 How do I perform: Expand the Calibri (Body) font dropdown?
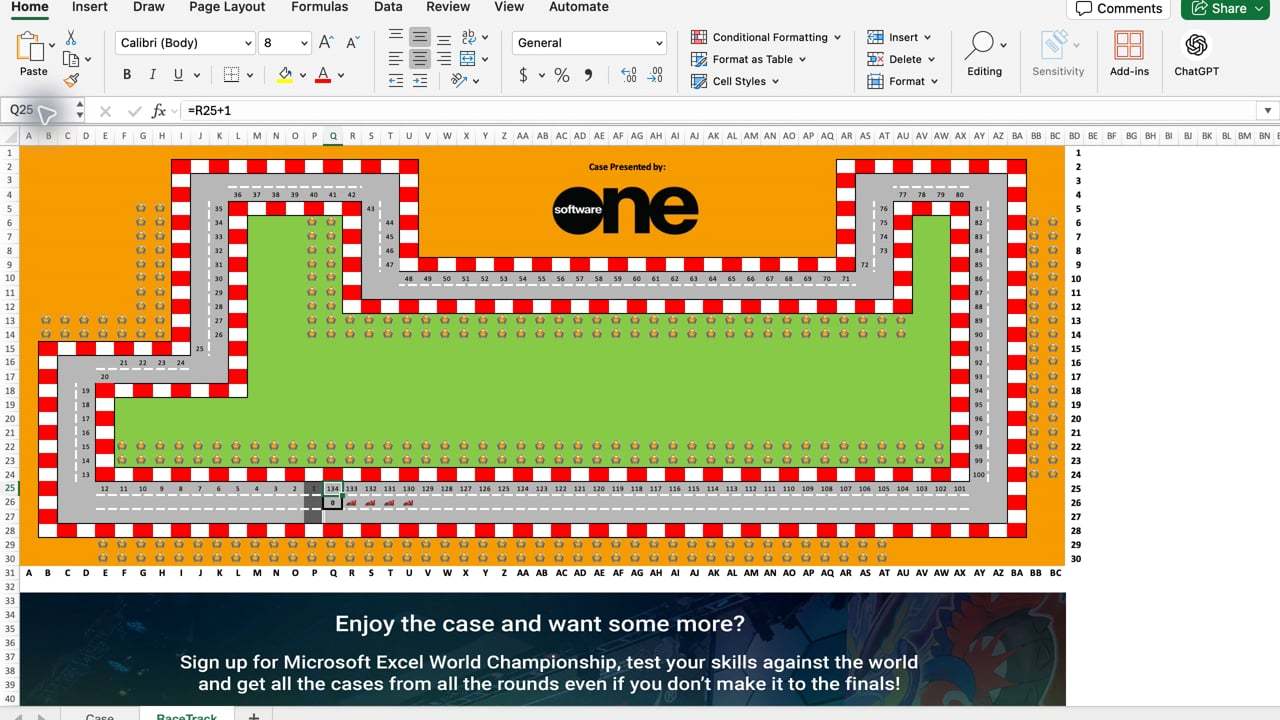(185, 43)
